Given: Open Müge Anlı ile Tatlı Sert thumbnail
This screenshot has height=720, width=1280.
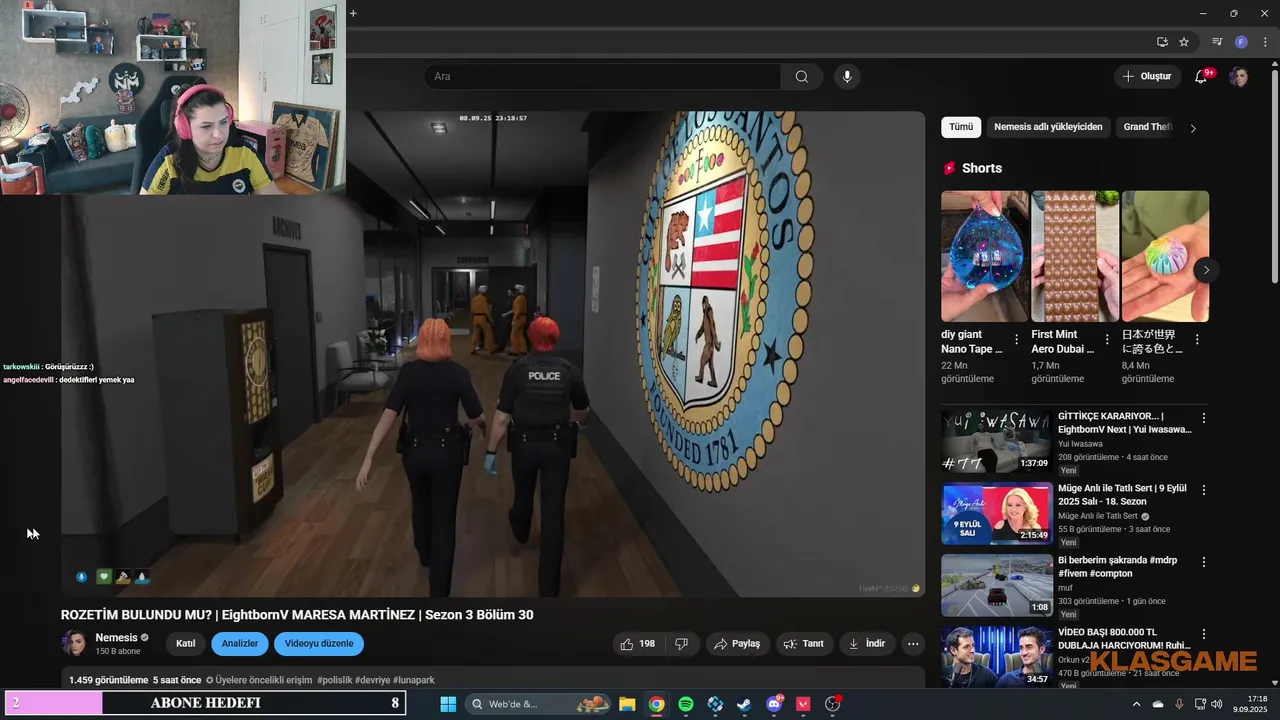Looking at the screenshot, I should [997, 513].
